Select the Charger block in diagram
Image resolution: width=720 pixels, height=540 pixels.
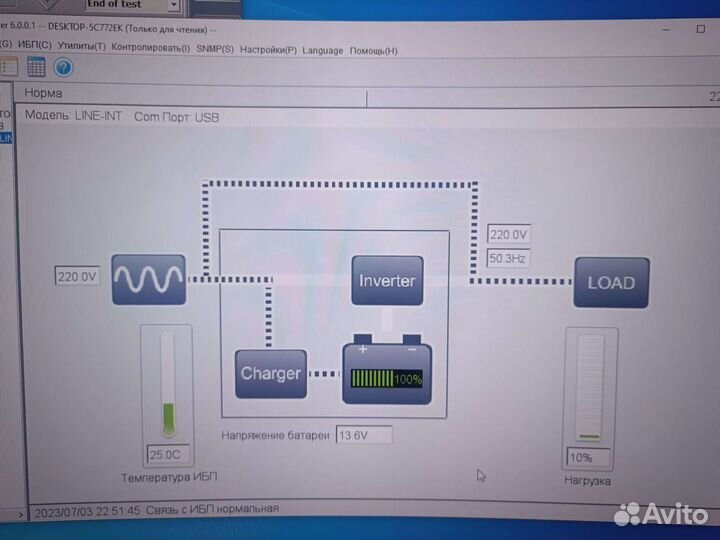270,374
